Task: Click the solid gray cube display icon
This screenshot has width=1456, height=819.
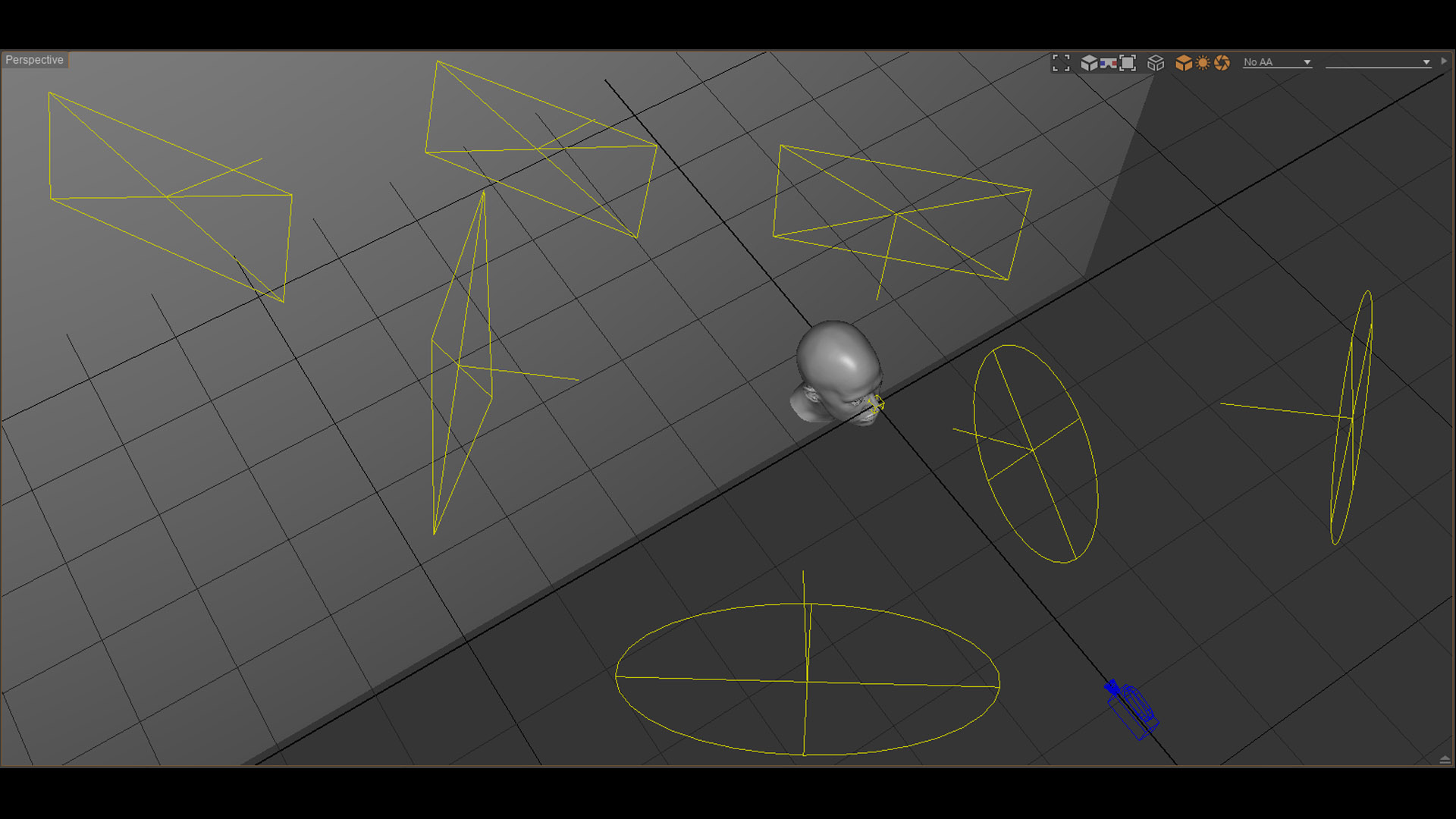Action: [x=1089, y=63]
